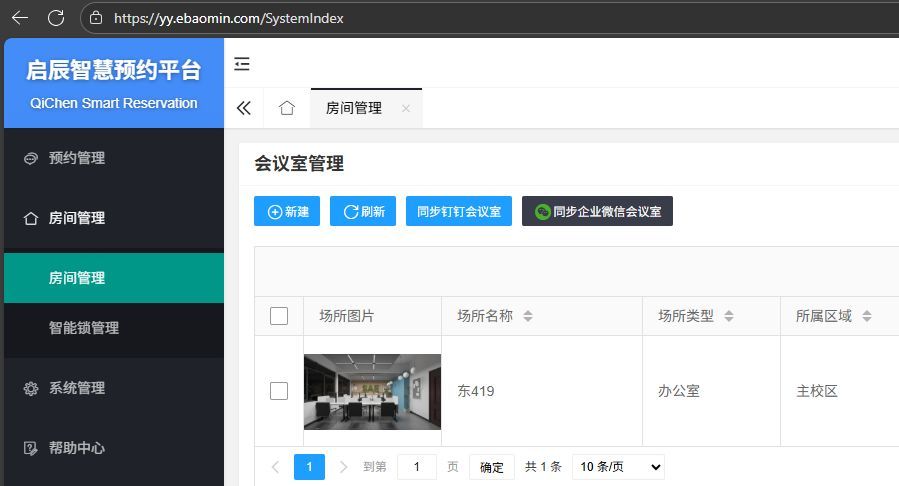Tick the select-all header checkbox
Image resolution: width=899 pixels, height=486 pixels.
click(x=279, y=316)
